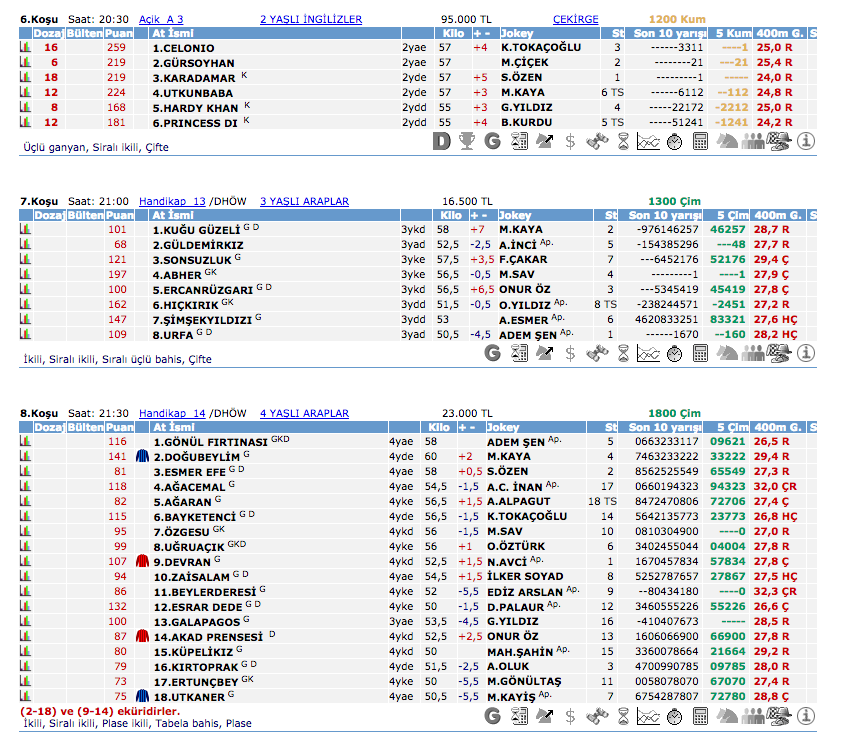This screenshot has width=842, height=751.
Task: Open the 'Handikap 13' link in race 7
Action: (172, 201)
